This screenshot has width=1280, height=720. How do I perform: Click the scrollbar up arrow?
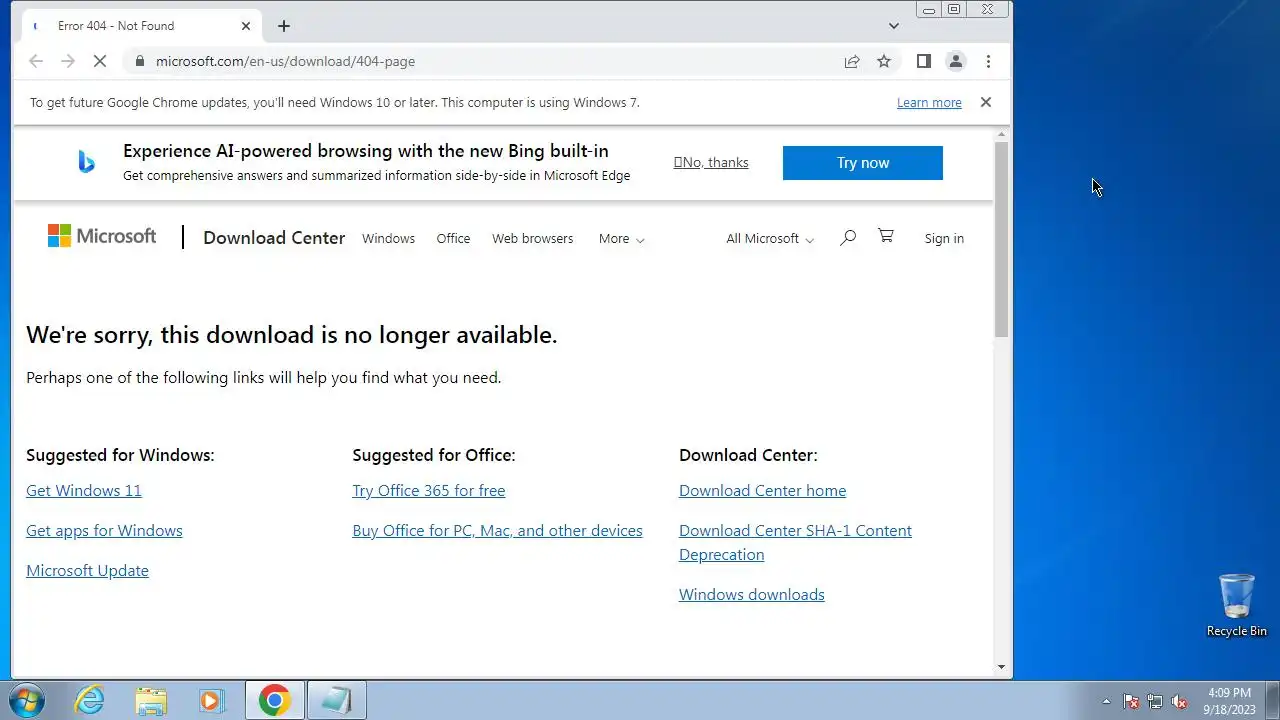pos(1002,134)
